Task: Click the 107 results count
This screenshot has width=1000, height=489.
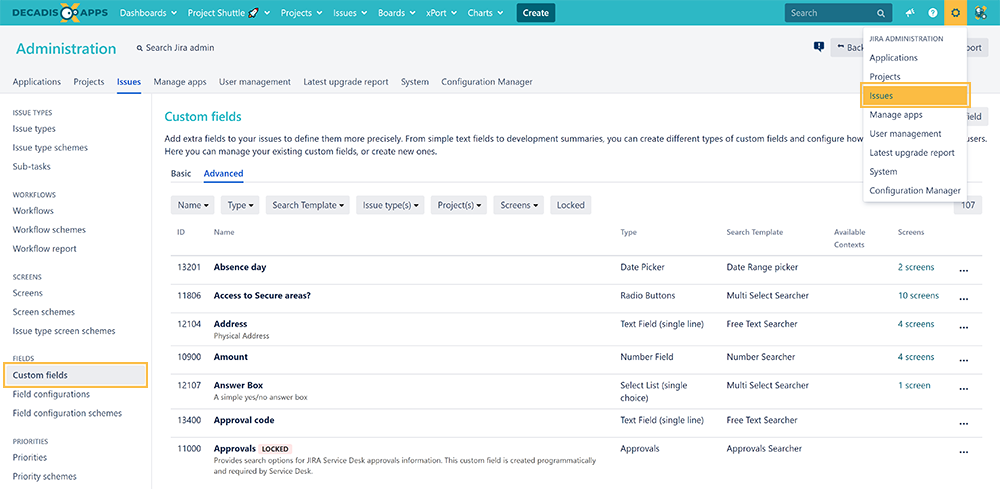Action: pos(967,205)
